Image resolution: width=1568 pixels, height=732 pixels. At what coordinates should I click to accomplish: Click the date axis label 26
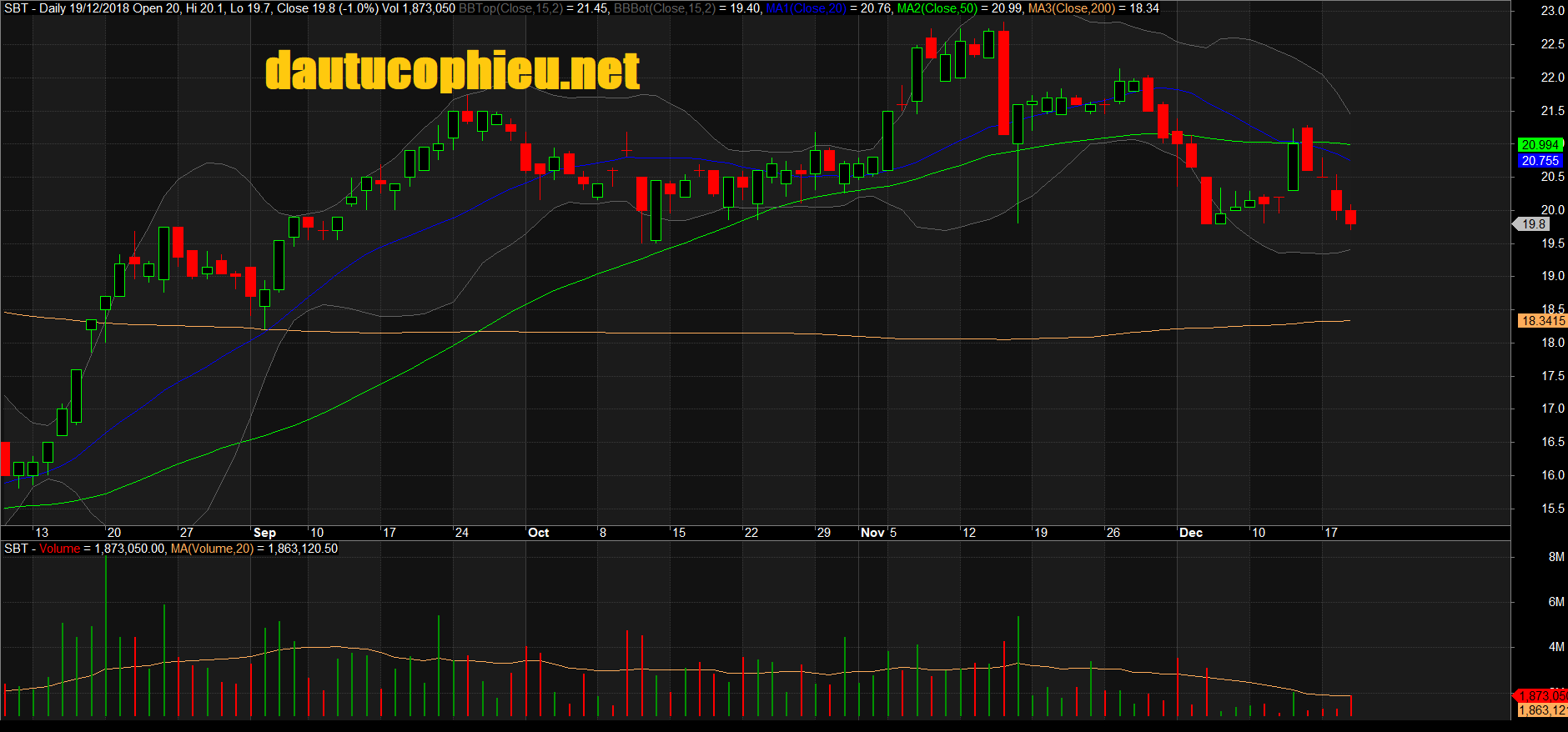coord(1113,533)
